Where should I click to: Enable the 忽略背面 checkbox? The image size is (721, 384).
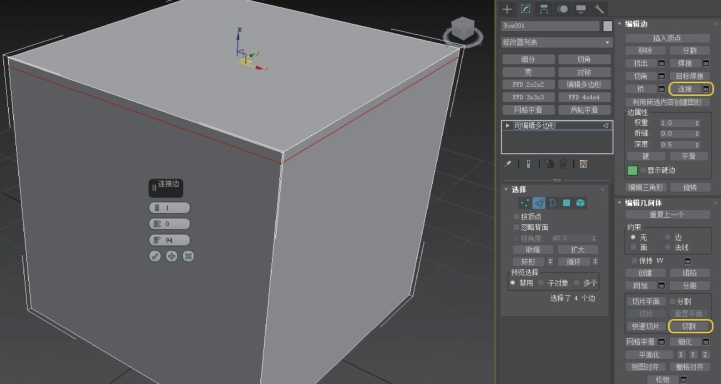click(x=516, y=227)
